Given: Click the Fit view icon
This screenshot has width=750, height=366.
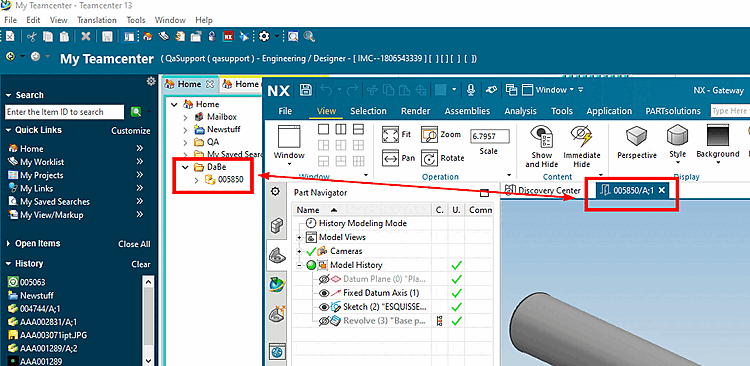Looking at the screenshot, I should (390, 134).
